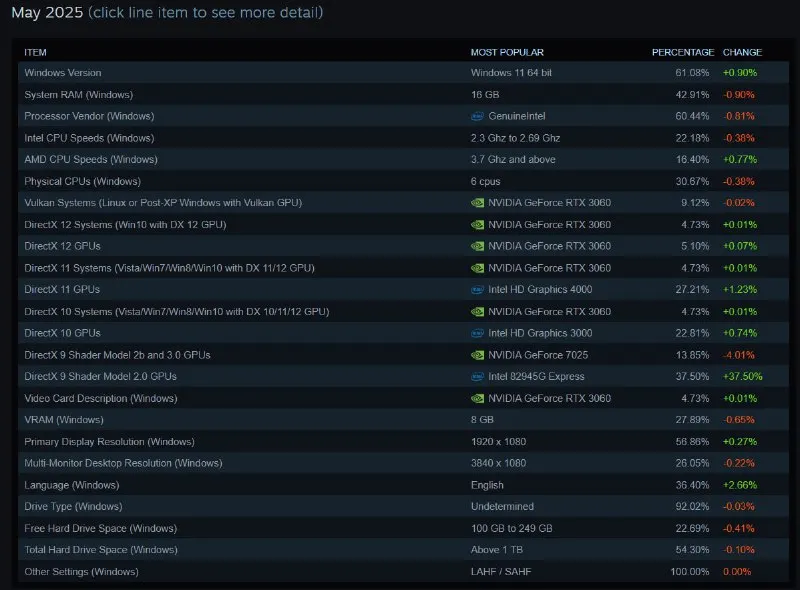Click the 'LAHF / SAHF' value

click(x=501, y=572)
